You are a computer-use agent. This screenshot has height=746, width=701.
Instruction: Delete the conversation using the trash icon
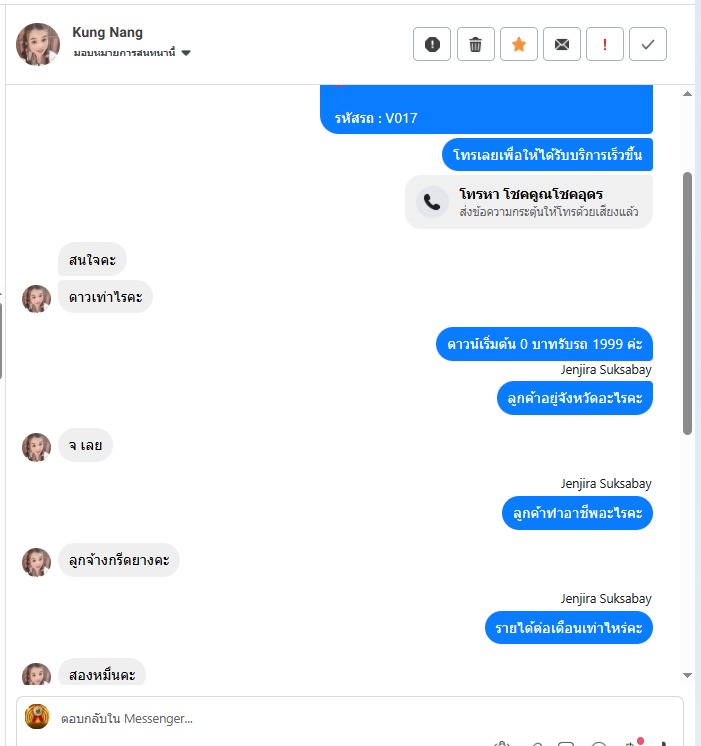(x=475, y=44)
